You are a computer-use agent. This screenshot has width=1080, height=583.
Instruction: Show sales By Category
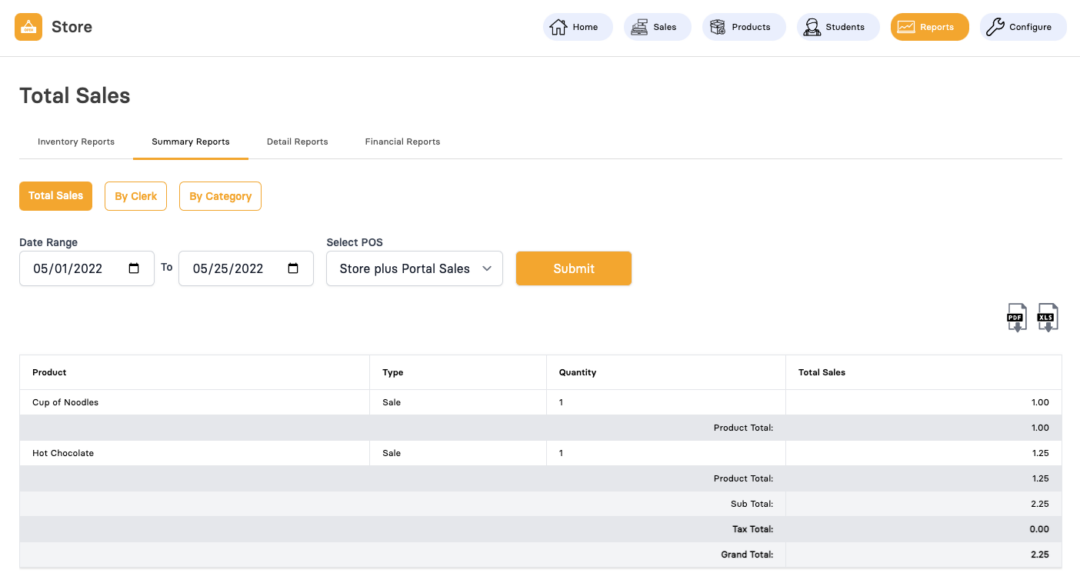click(x=220, y=196)
